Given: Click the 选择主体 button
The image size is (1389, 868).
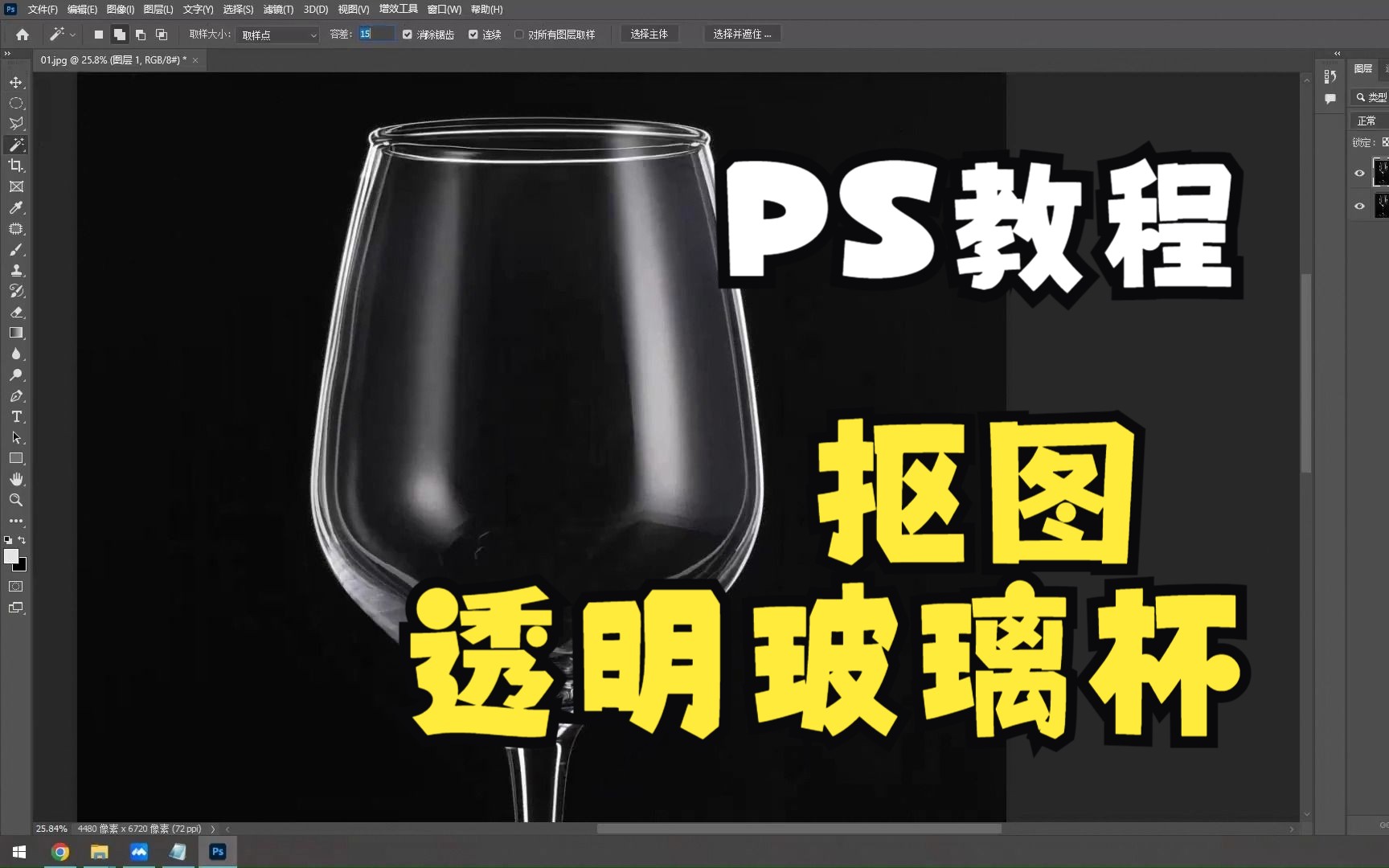Looking at the screenshot, I should tap(649, 34).
